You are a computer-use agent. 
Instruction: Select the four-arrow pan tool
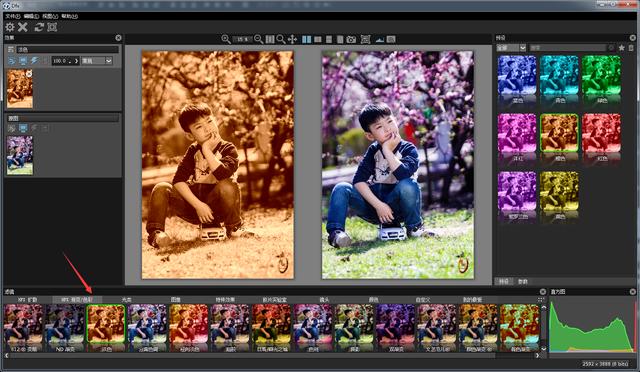point(292,39)
